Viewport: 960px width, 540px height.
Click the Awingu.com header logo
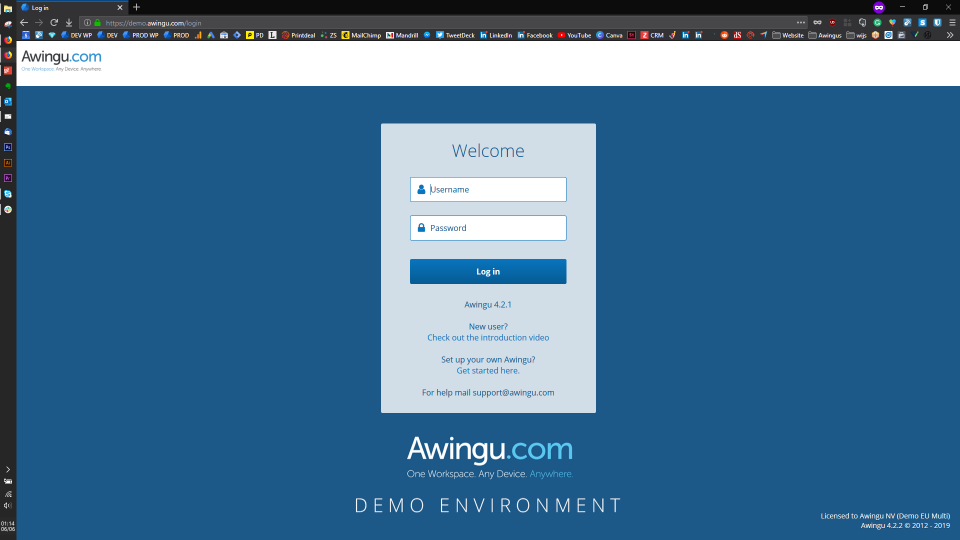(61, 60)
